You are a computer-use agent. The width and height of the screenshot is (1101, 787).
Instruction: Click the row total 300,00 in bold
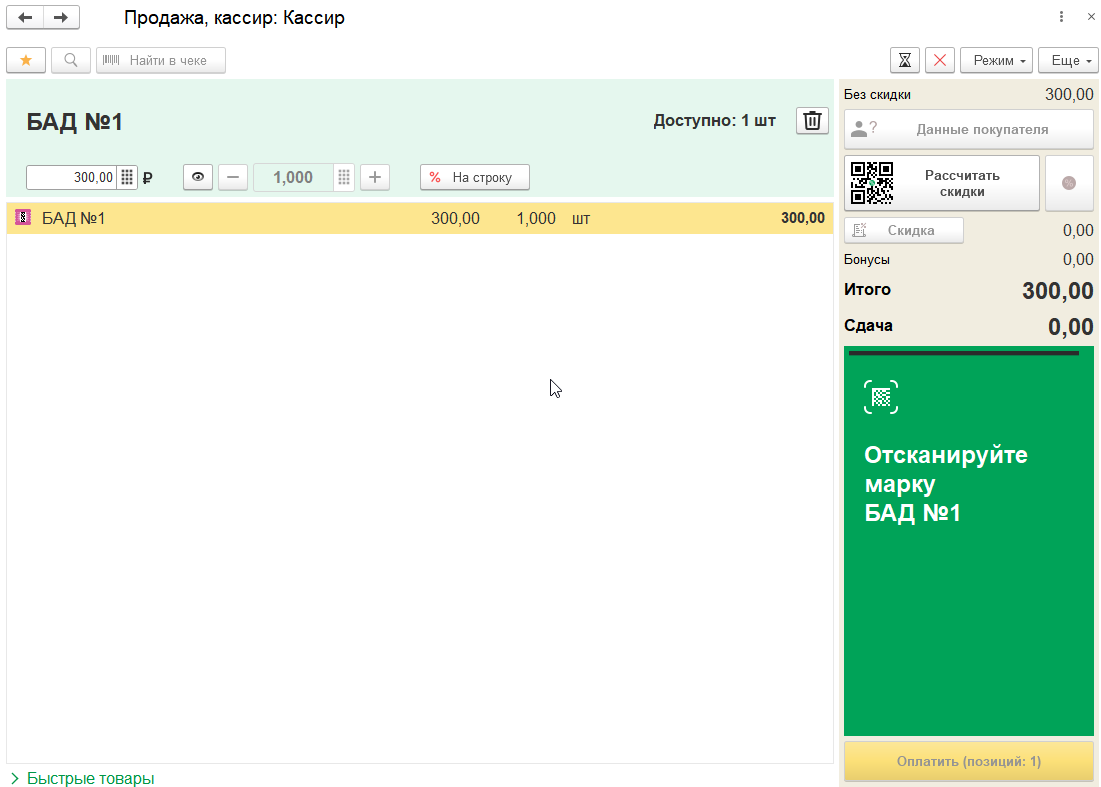(803, 218)
